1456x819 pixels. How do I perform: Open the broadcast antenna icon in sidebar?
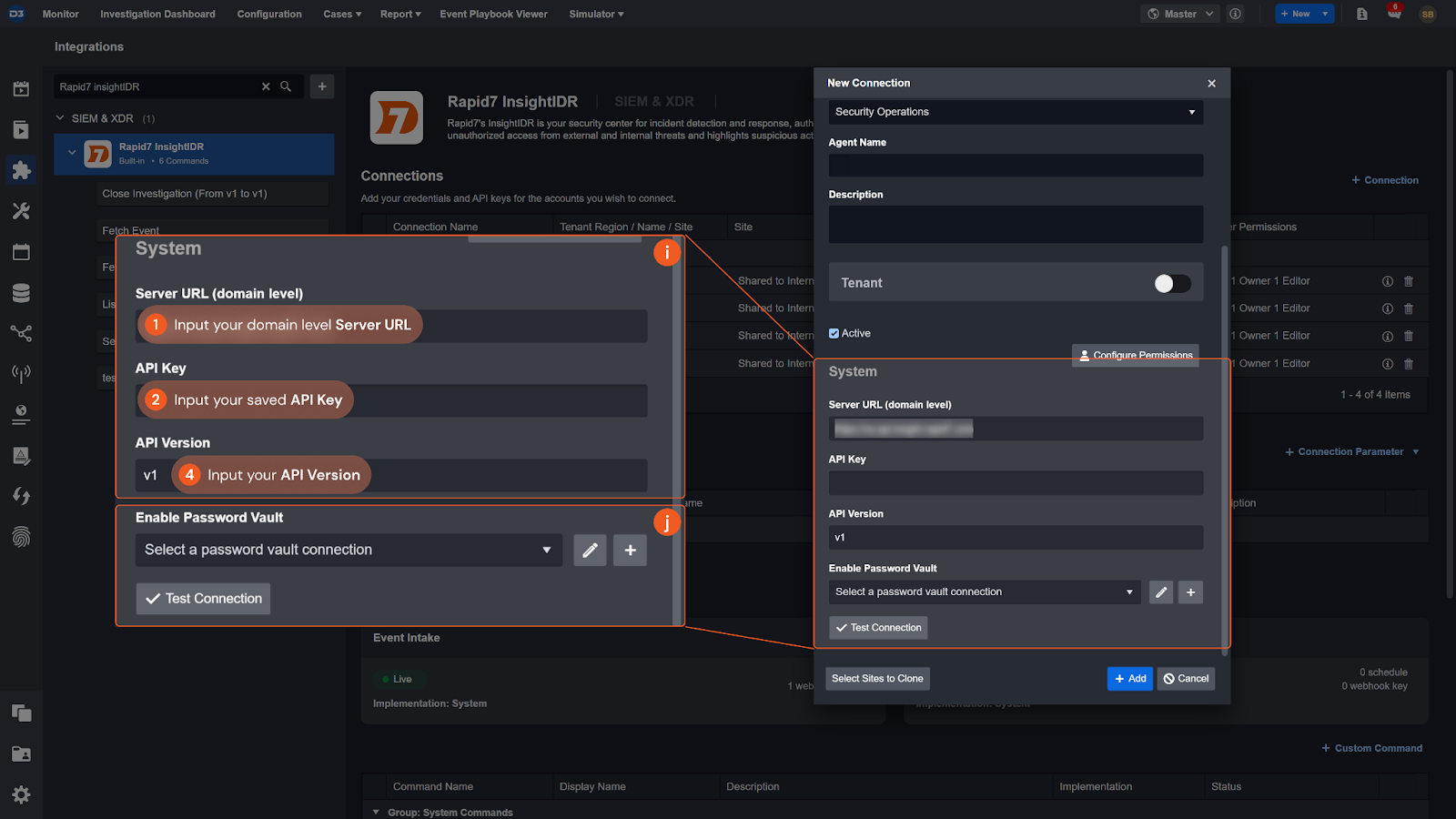click(21, 374)
